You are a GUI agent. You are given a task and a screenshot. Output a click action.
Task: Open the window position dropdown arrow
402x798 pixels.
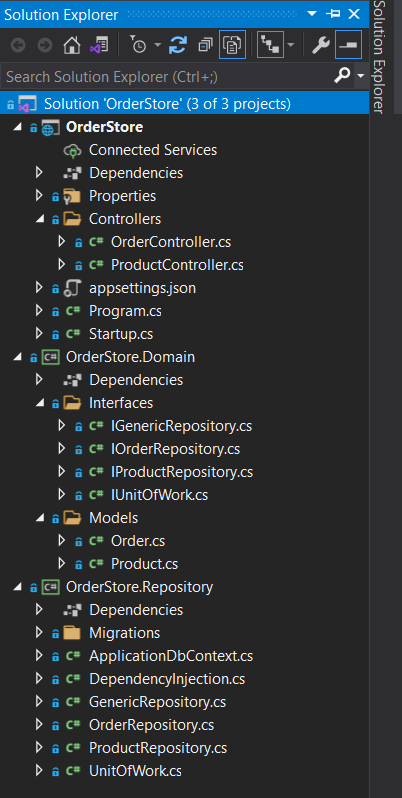point(312,14)
